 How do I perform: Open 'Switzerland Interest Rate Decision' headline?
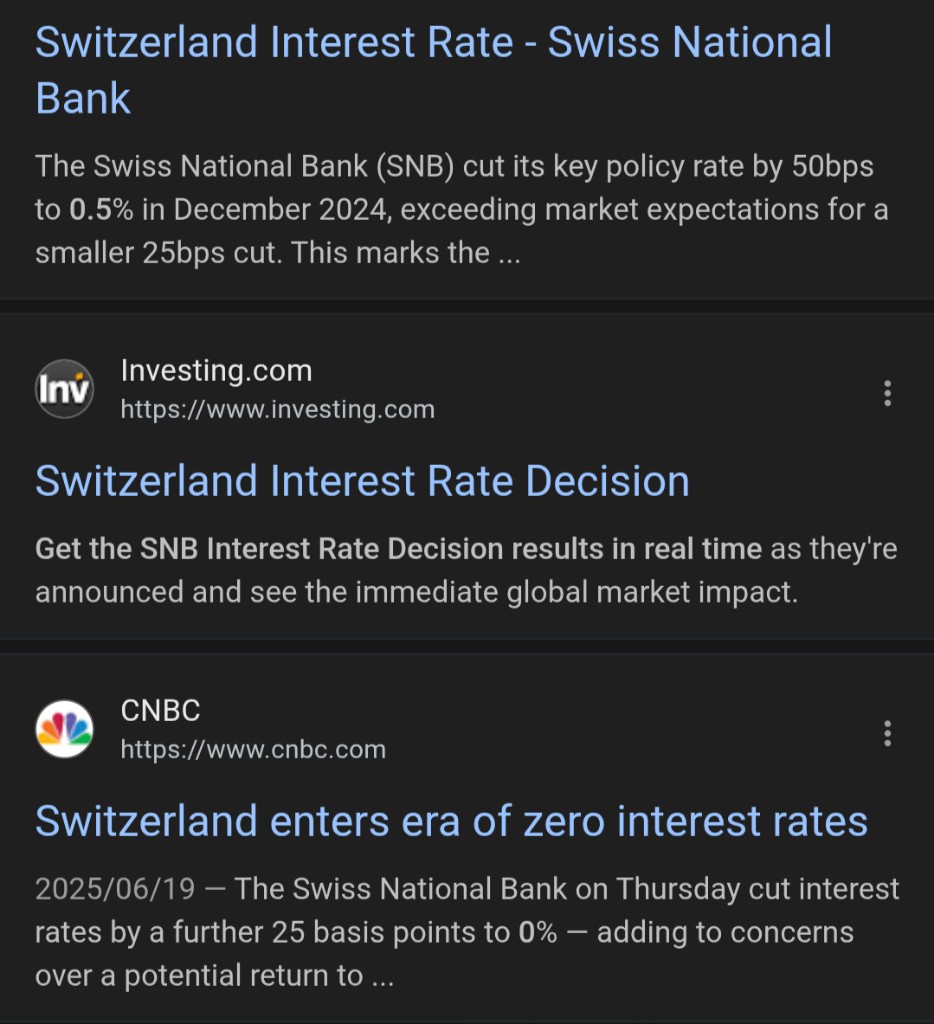(x=362, y=481)
